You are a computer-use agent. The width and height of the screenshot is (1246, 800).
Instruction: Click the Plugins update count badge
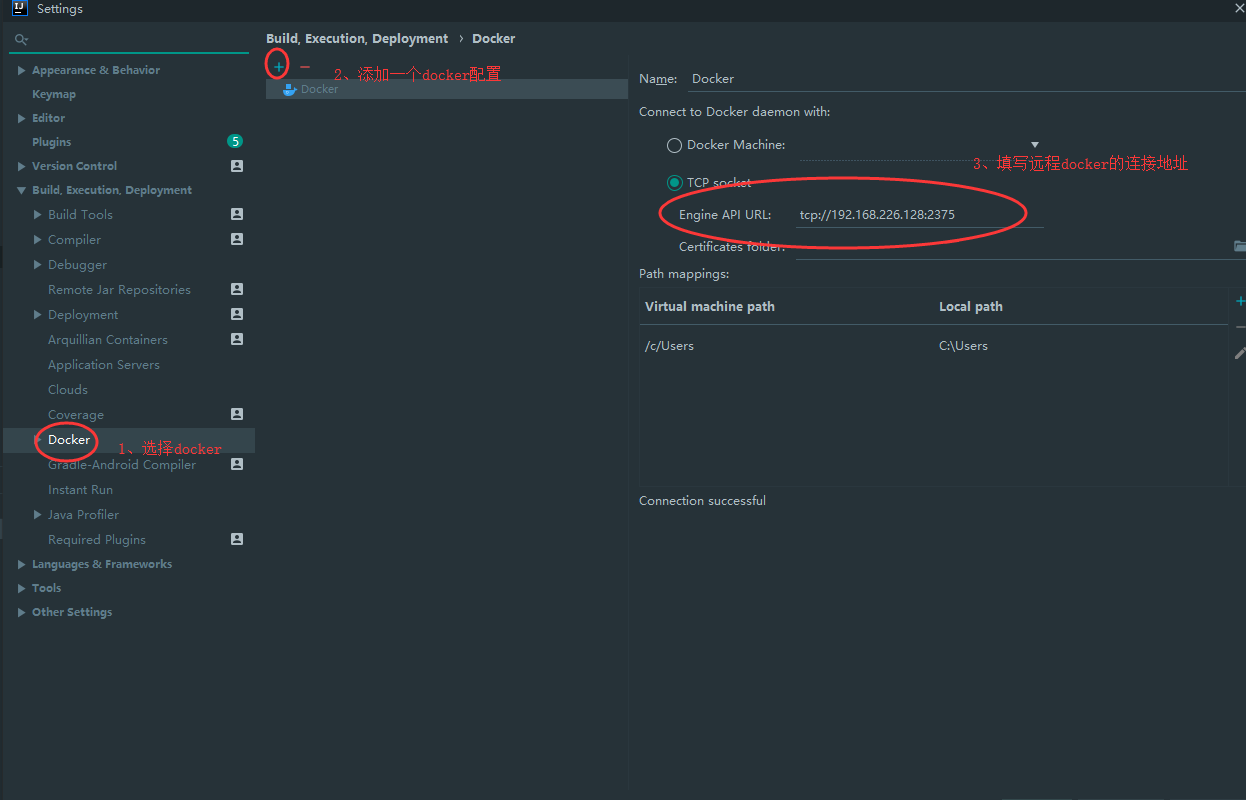[235, 142]
